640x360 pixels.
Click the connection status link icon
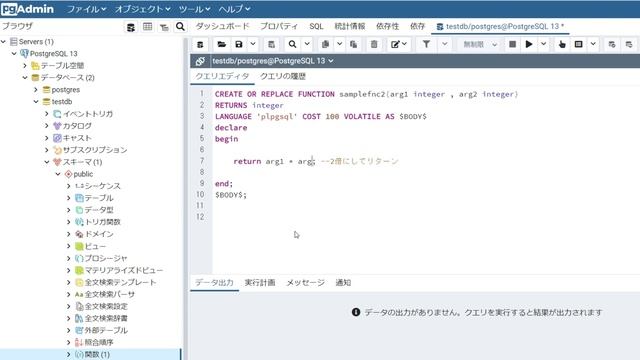(200, 61)
